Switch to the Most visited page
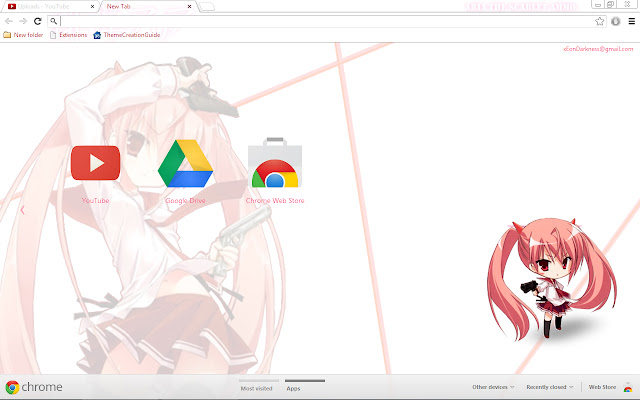640x400 pixels. [x=256, y=388]
